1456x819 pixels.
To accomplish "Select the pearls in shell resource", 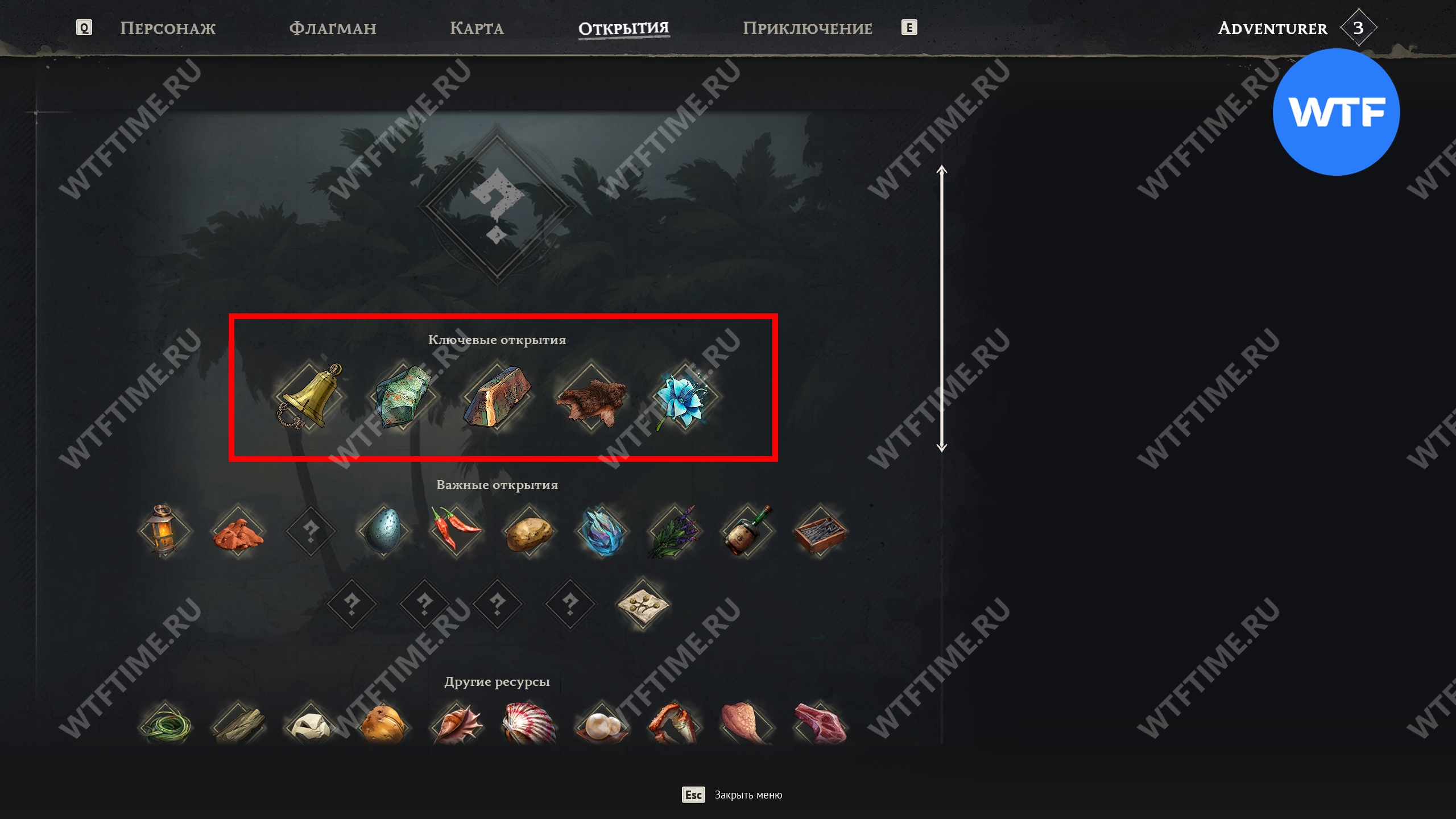I will click(x=602, y=726).
